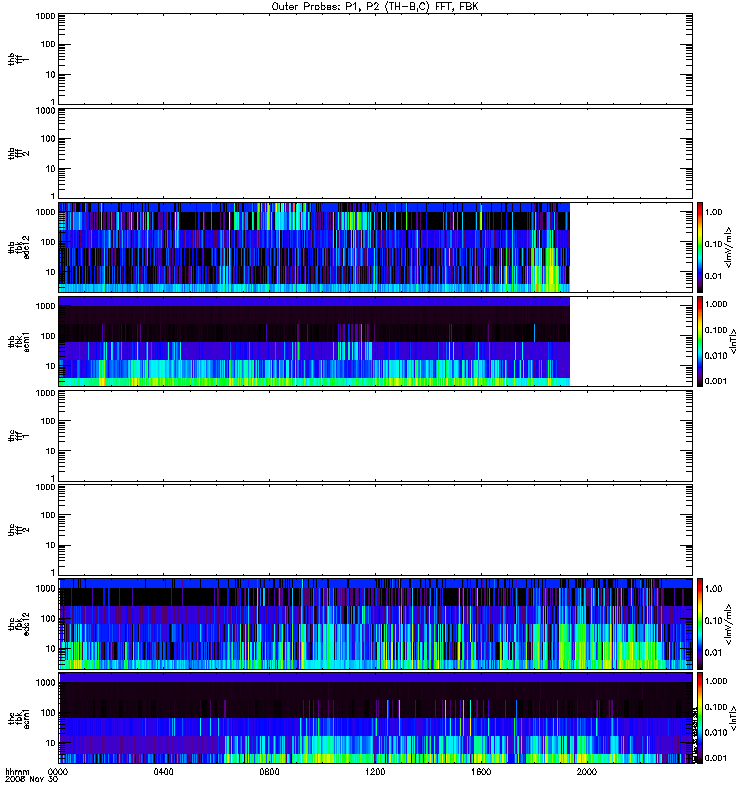Image resolution: width=750 pixels, height=800 pixels.
Task: Click '0.001' on the thb fbk scm1 color bar
Action: pos(716,381)
